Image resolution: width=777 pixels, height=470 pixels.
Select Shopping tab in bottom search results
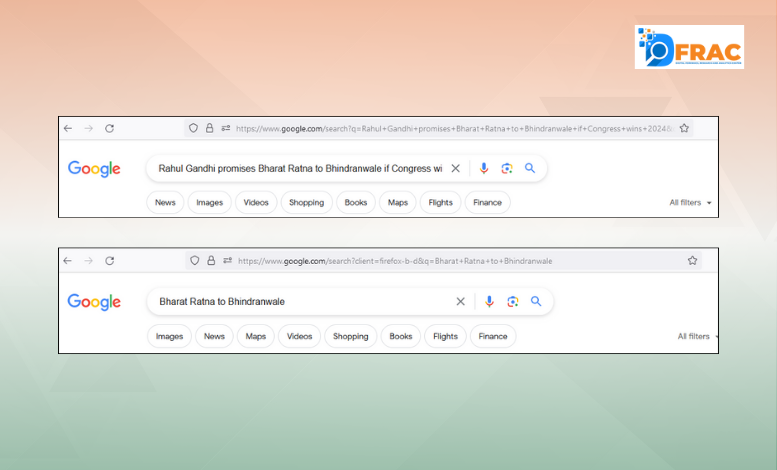[x=350, y=336]
